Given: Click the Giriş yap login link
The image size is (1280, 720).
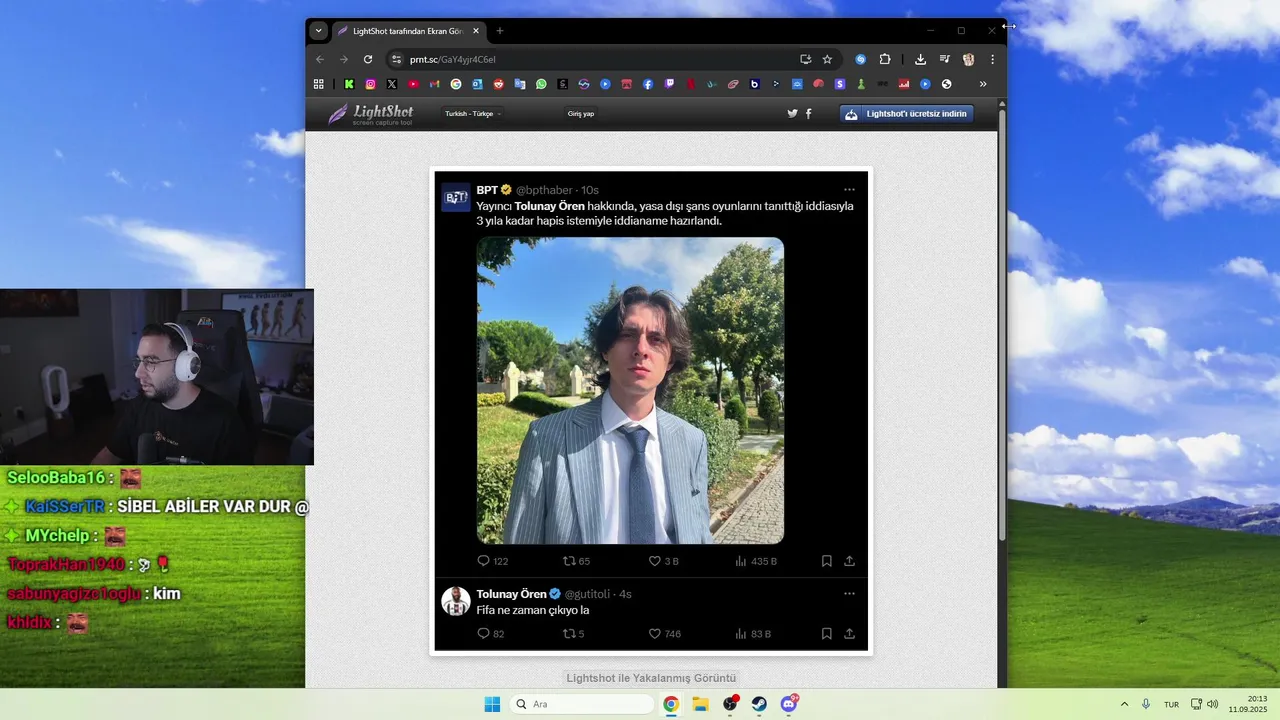Looking at the screenshot, I should click(x=581, y=114).
